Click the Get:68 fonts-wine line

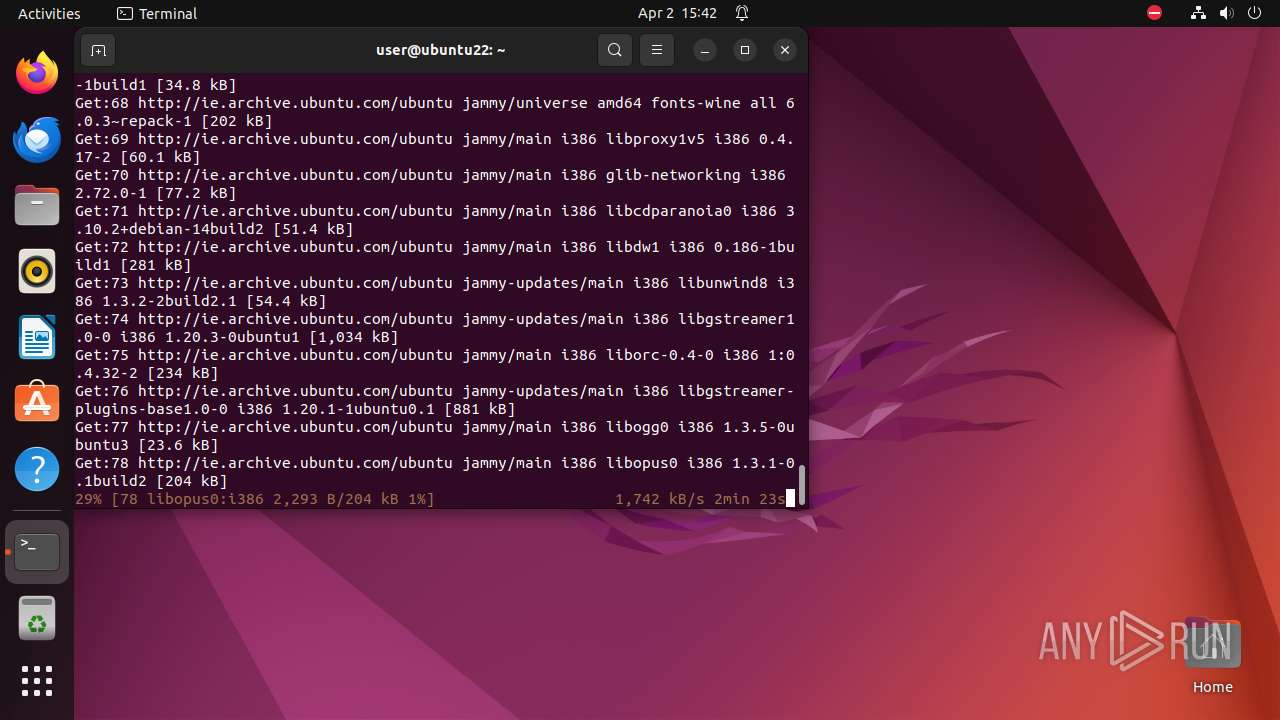435,112
